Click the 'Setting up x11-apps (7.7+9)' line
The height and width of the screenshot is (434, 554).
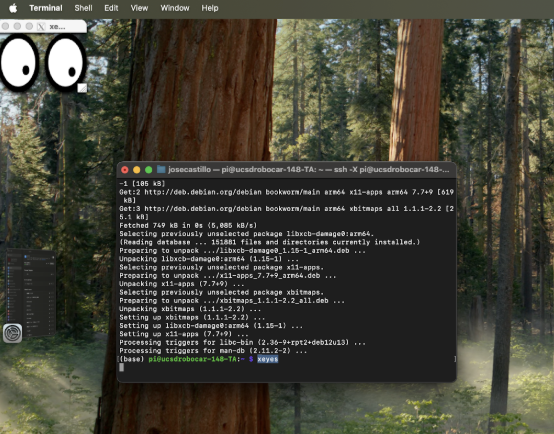click(184, 334)
